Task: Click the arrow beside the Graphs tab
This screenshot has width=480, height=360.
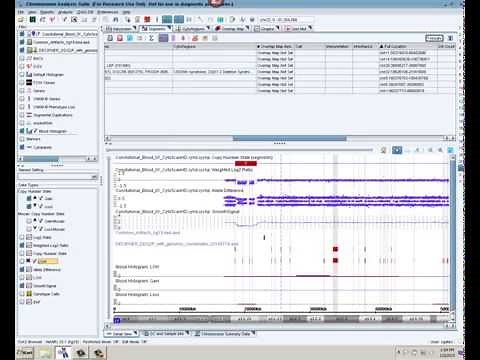Action: click(277, 28)
